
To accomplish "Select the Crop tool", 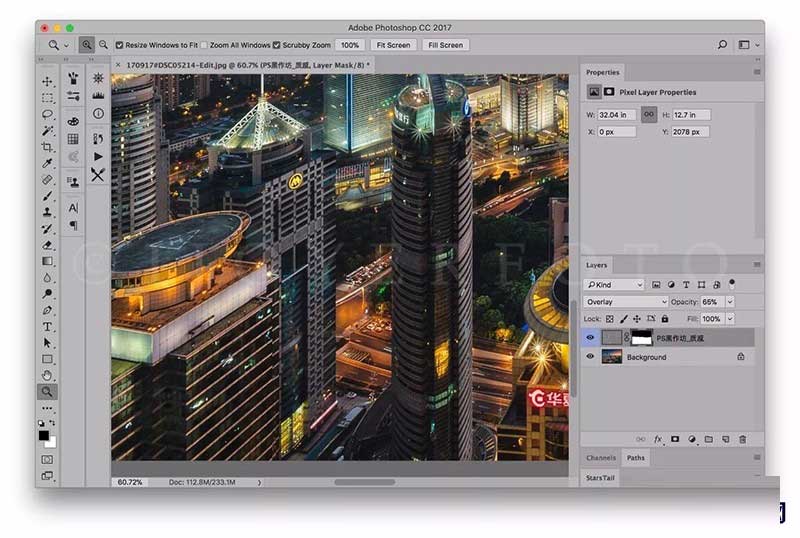I will 47,147.
